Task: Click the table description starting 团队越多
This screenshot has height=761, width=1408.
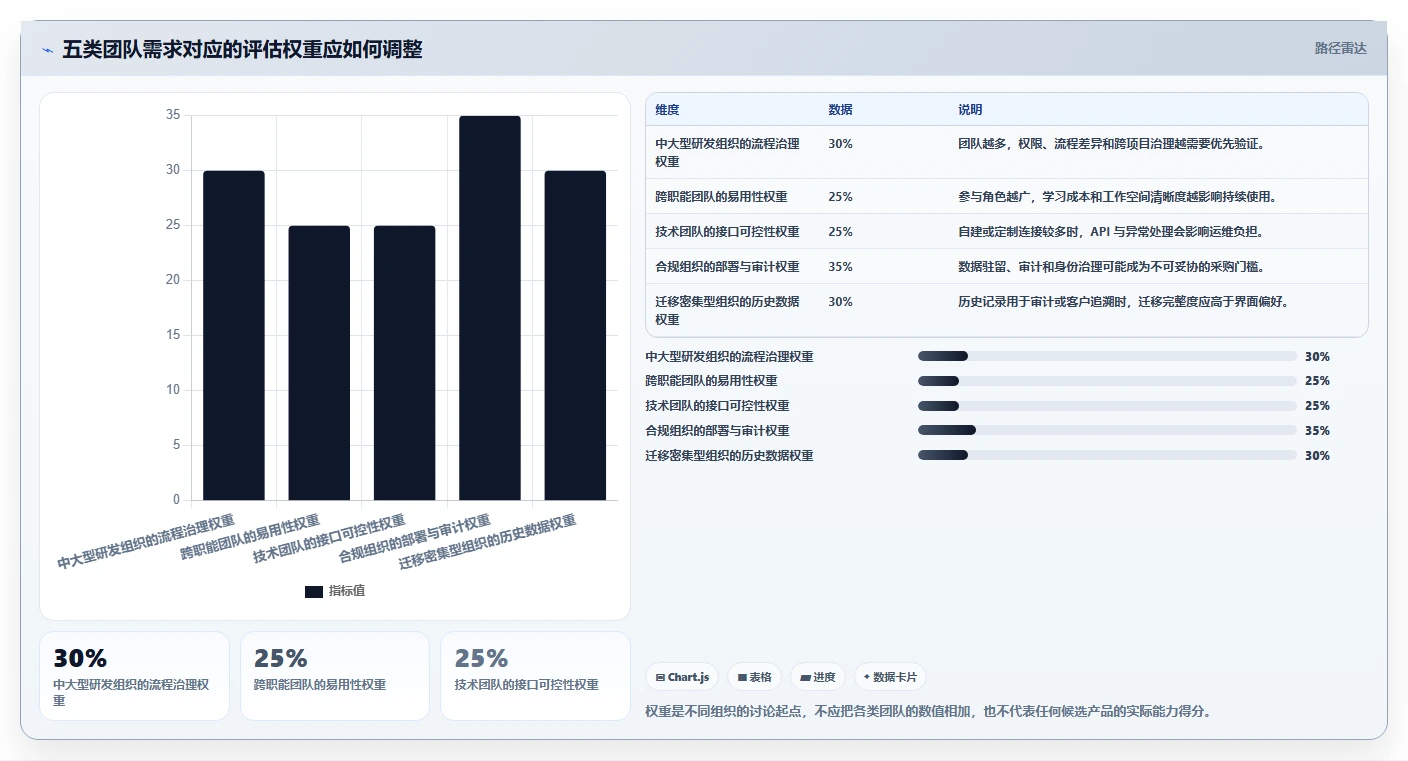Action: [x=1111, y=144]
